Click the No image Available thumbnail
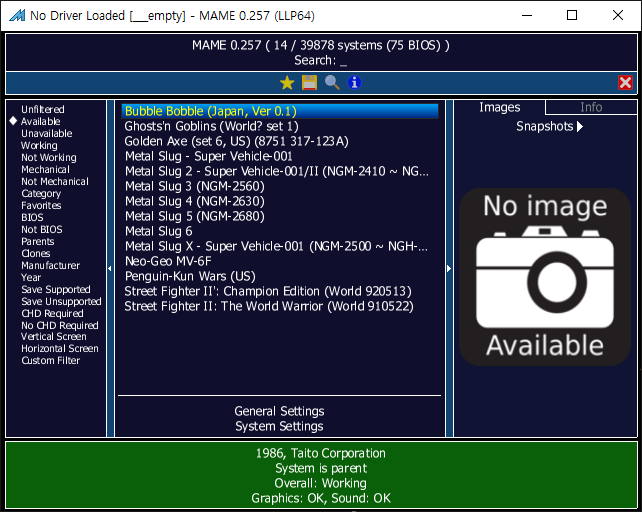This screenshot has width=642, height=512. coord(545,277)
